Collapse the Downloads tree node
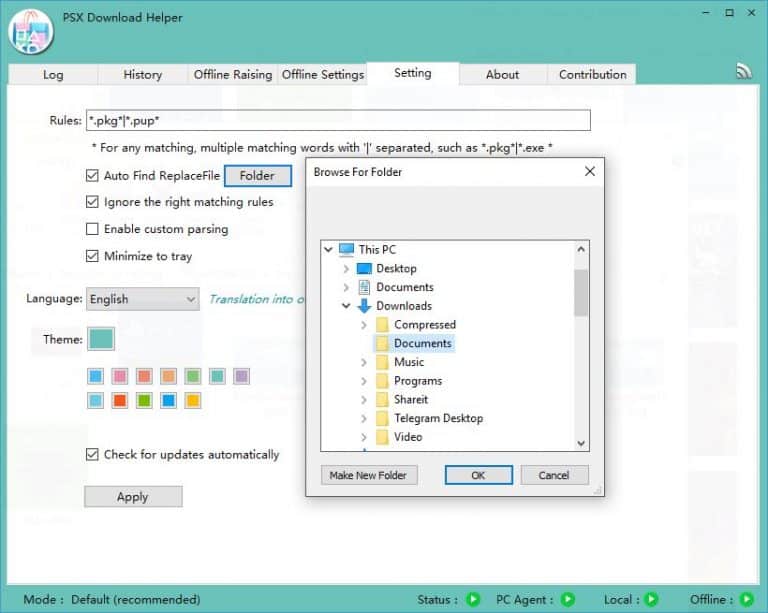Viewport: 768px width, 613px height. (346, 306)
